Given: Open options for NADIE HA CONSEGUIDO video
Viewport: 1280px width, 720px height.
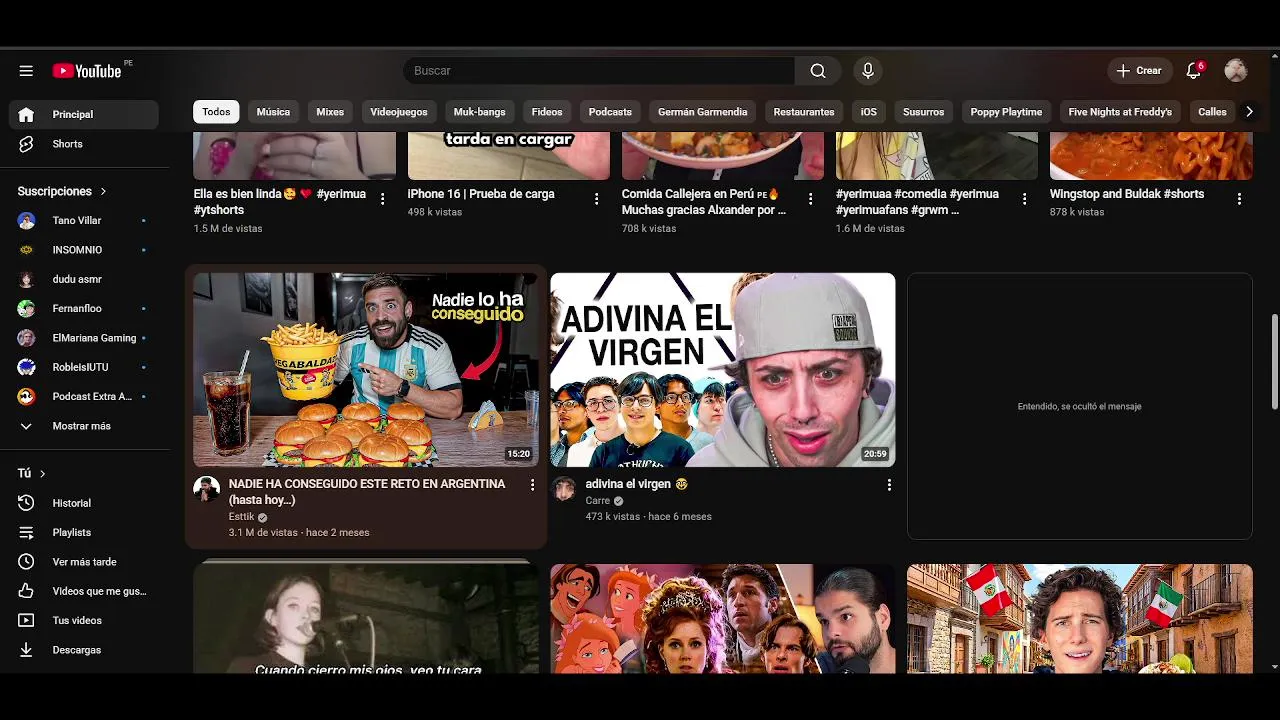Looking at the screenshot, I should pyautogui.click(x=532, y=485).
